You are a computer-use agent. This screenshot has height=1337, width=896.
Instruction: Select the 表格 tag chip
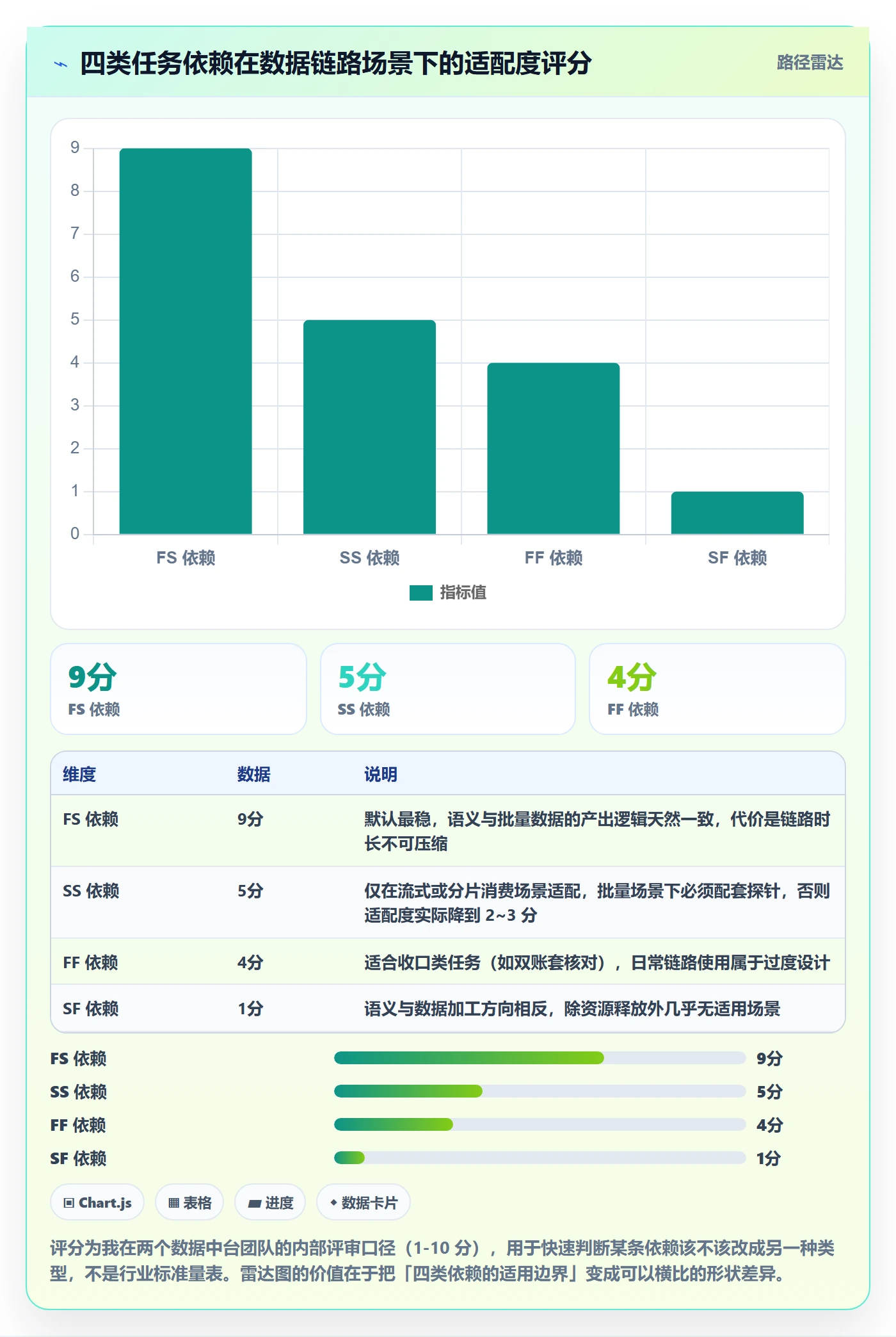tap(189, 1203)
